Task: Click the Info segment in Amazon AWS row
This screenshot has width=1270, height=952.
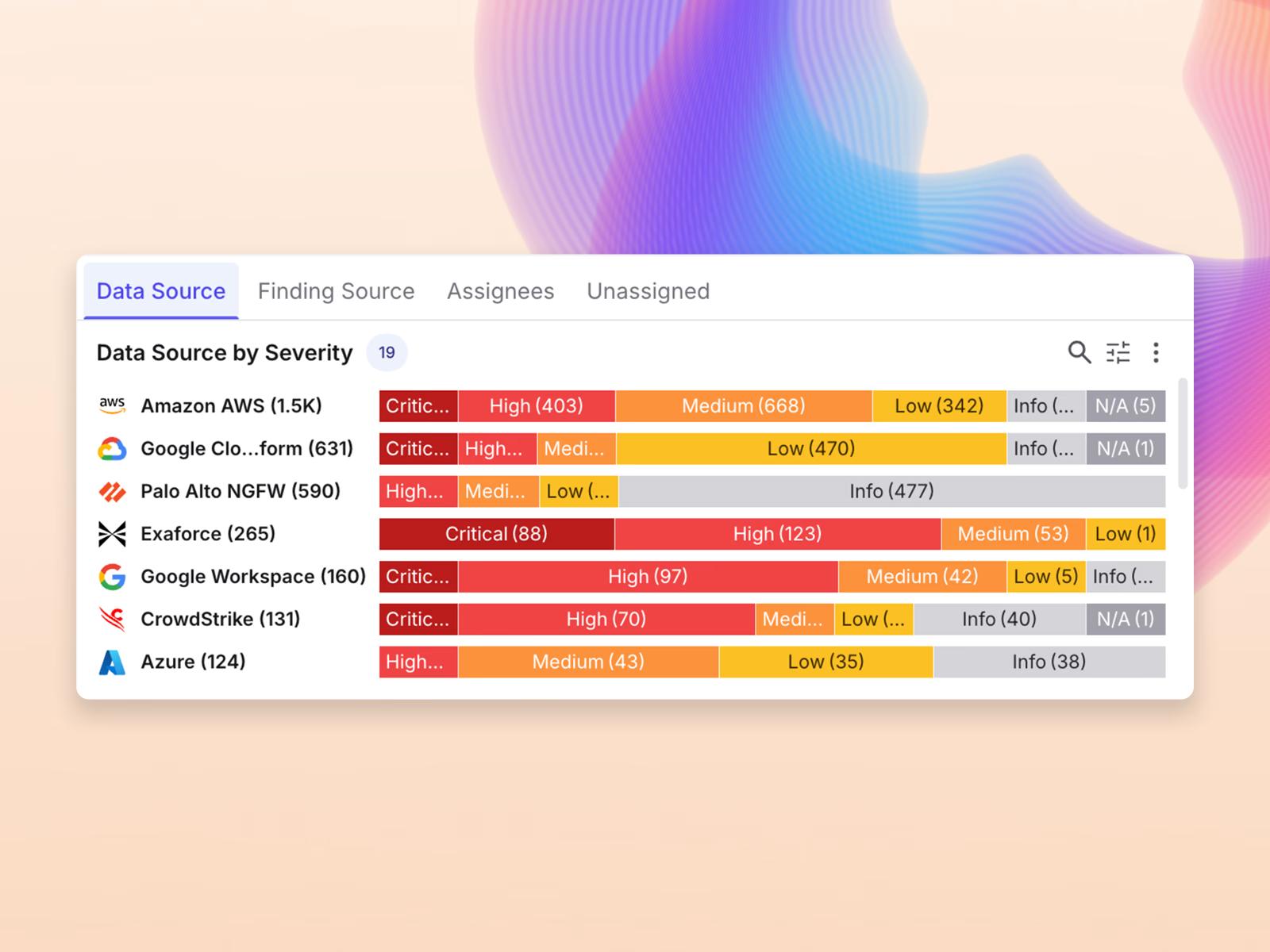Action: [1046, 405]
